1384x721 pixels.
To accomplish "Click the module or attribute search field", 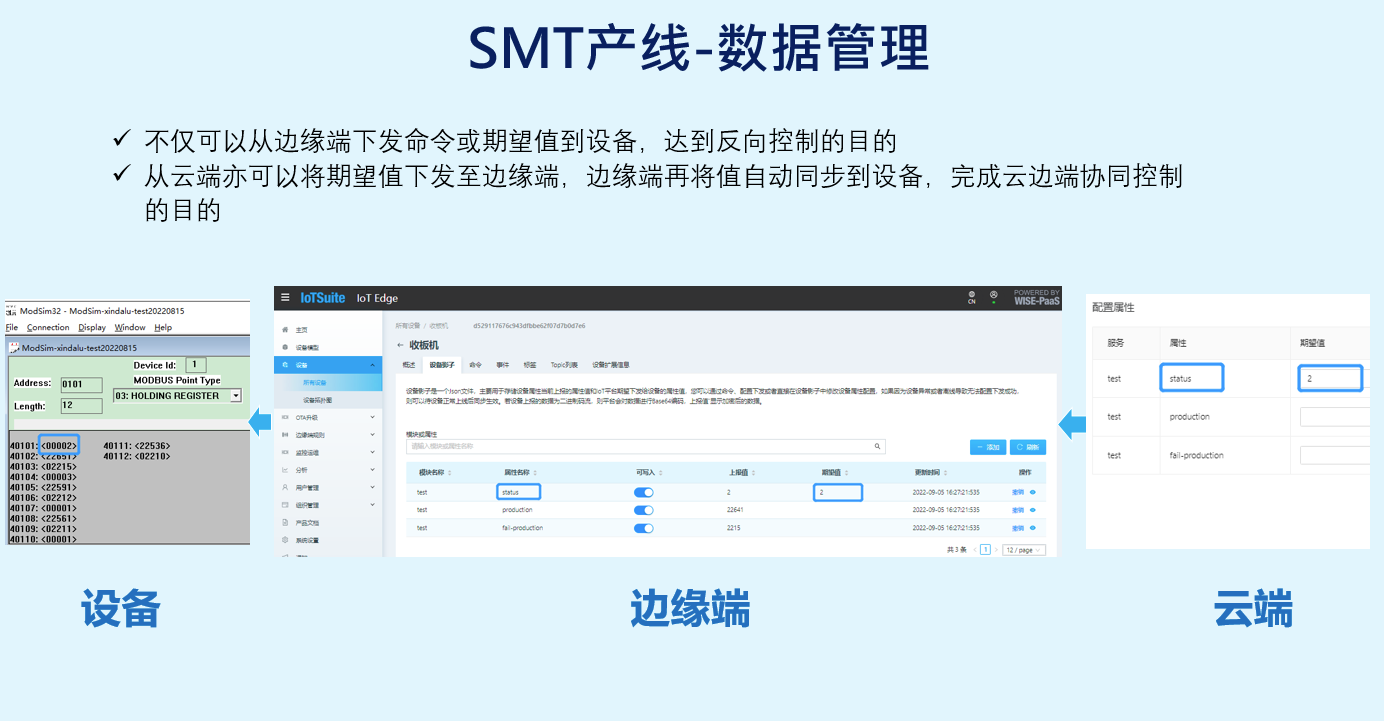I will [645, 447].
